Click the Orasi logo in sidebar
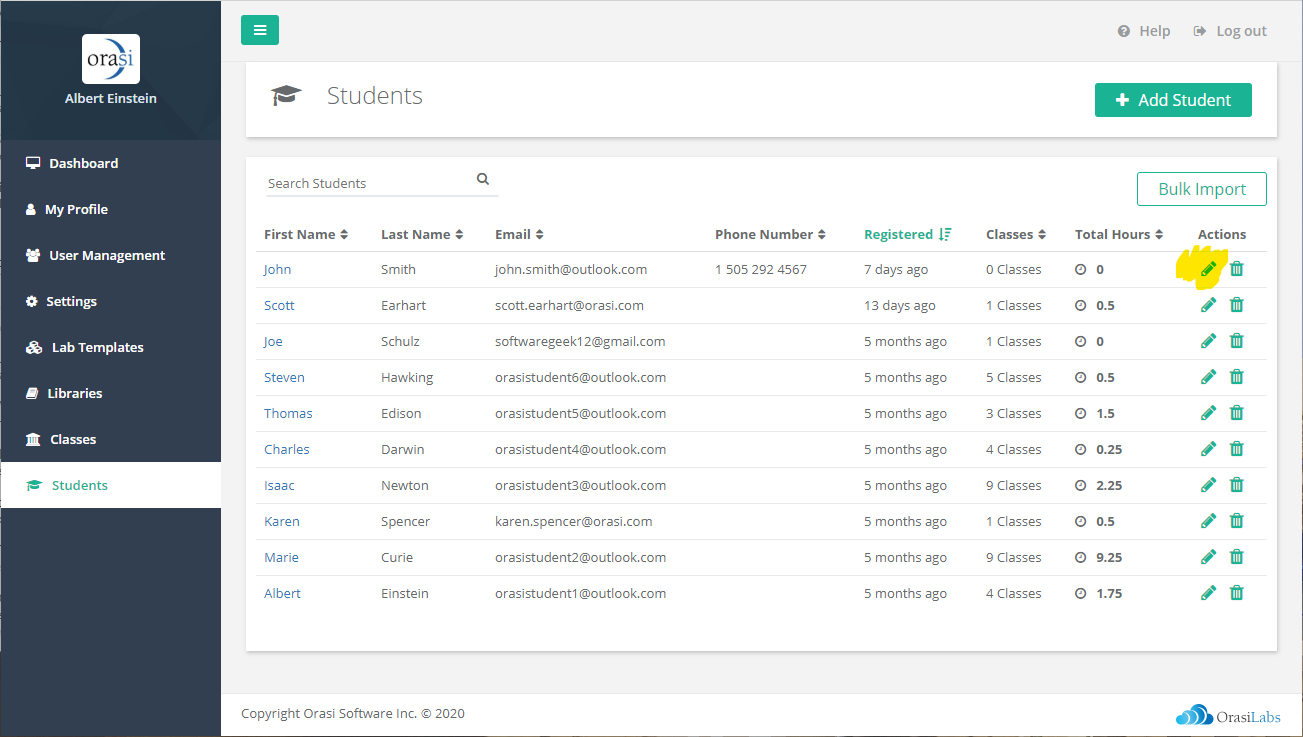The width and height of the screenshot is (1303, 737). tap(111, 59)
